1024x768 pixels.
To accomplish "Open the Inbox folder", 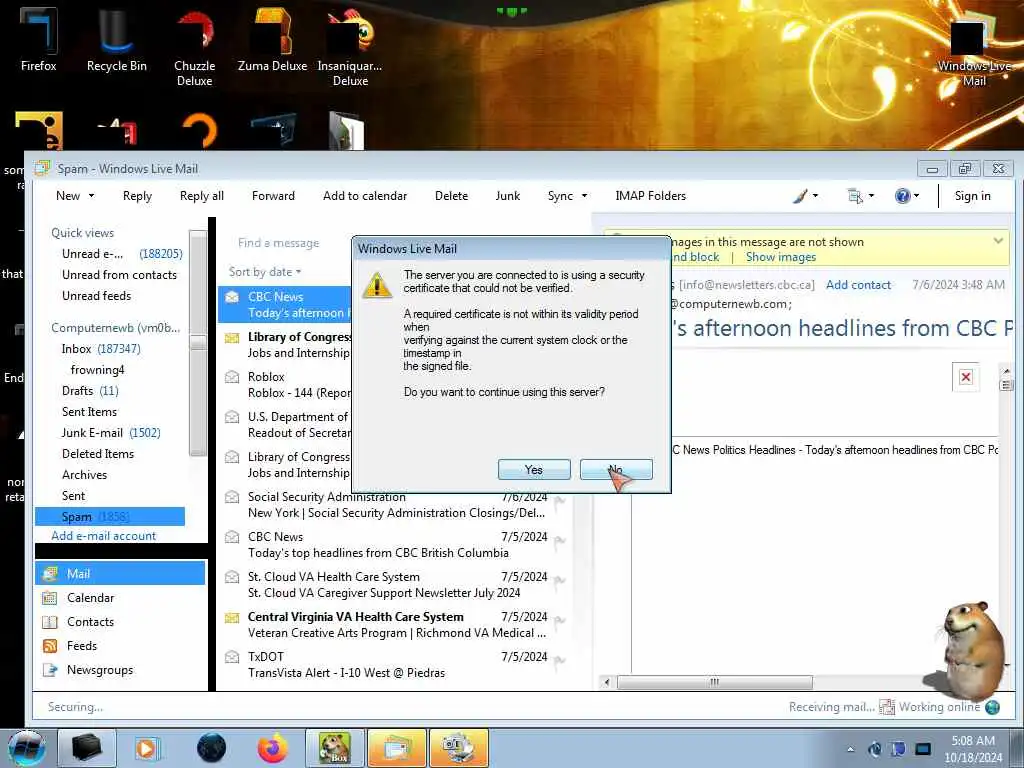I will tap(101, 349).
